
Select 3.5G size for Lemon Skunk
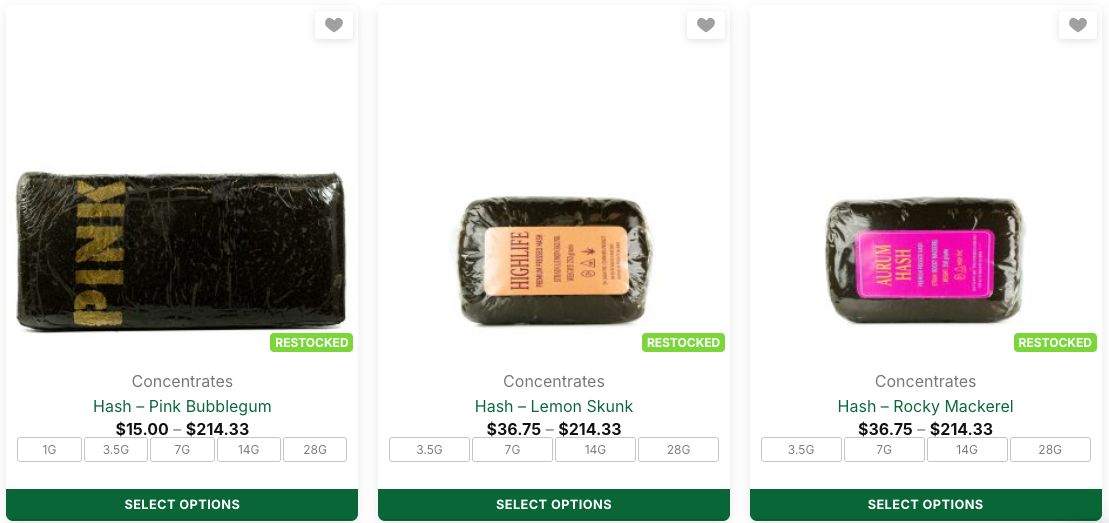point(429,450)
